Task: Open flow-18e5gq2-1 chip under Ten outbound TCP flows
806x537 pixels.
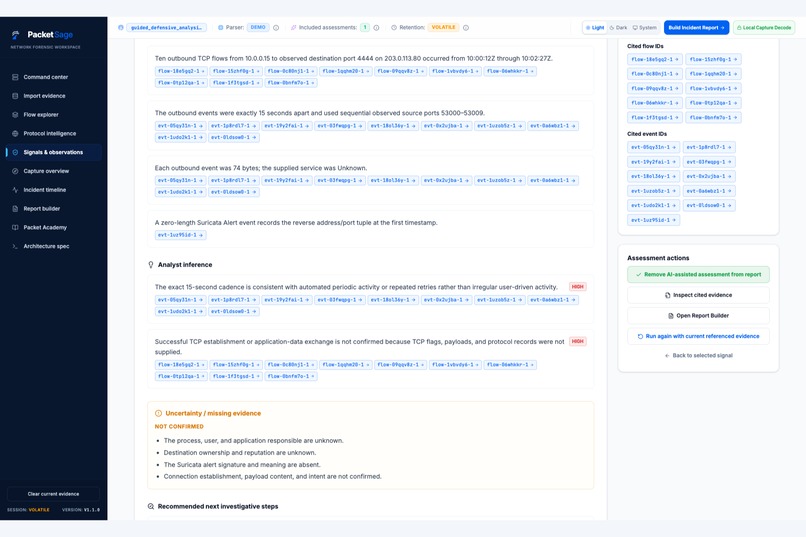Action: pos(181,71)
